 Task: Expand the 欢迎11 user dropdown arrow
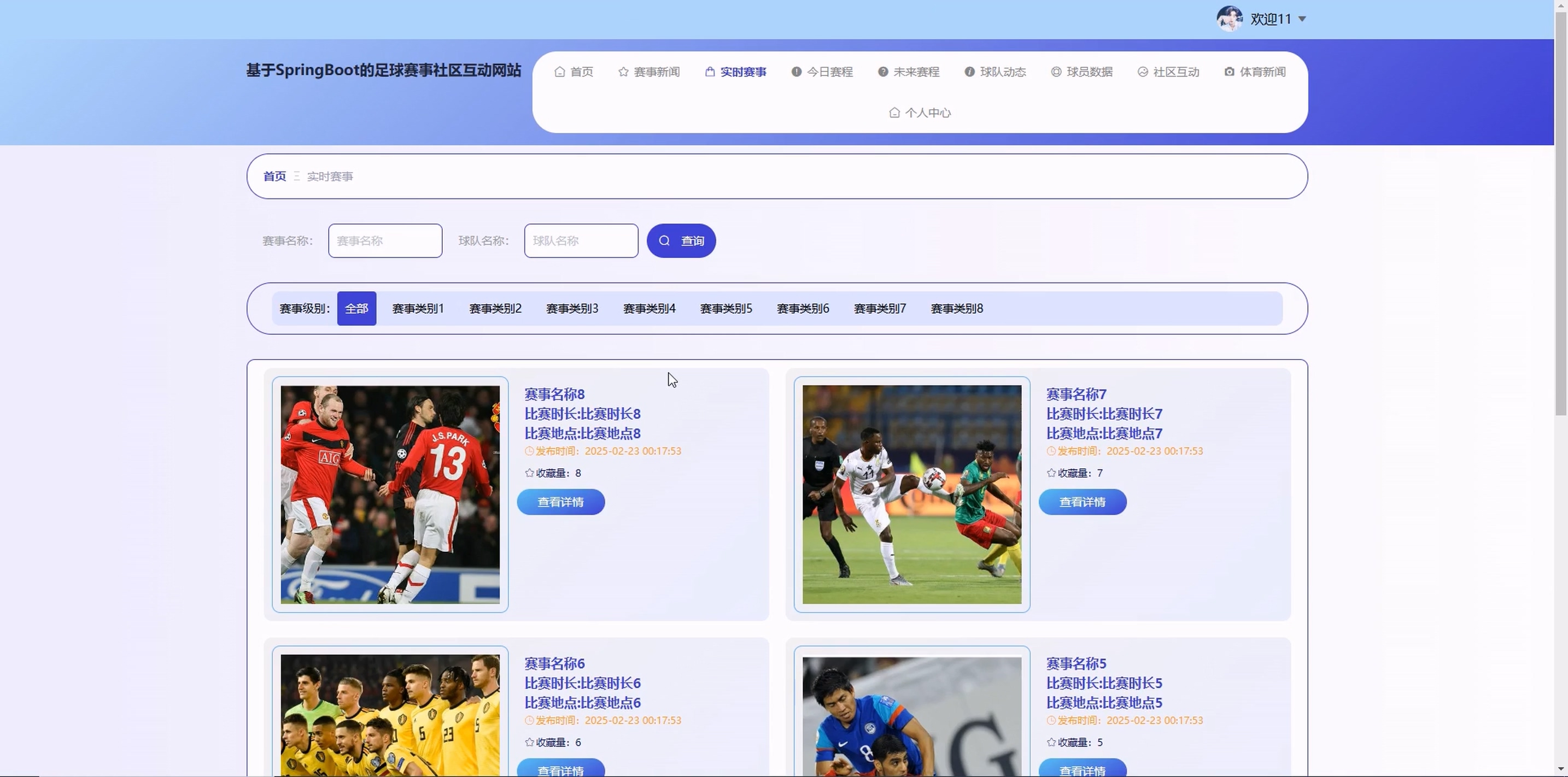point(1302,19)
